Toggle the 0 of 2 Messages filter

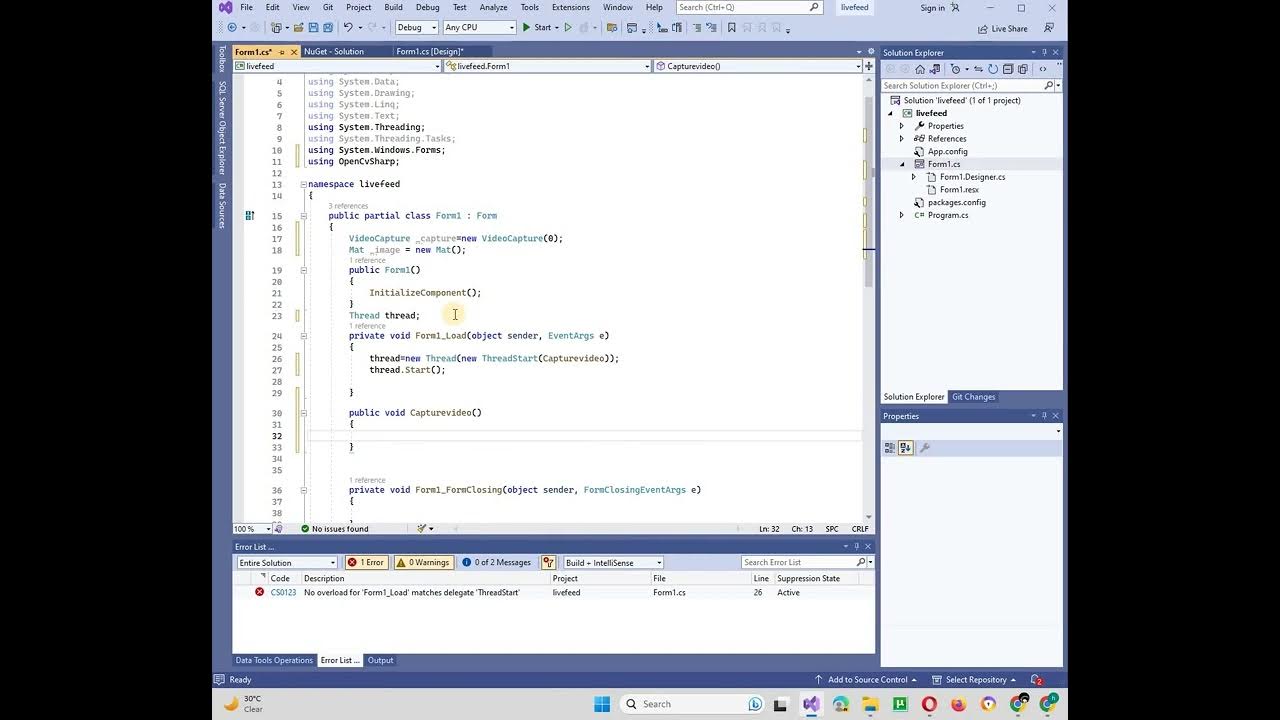coord(497,563)
